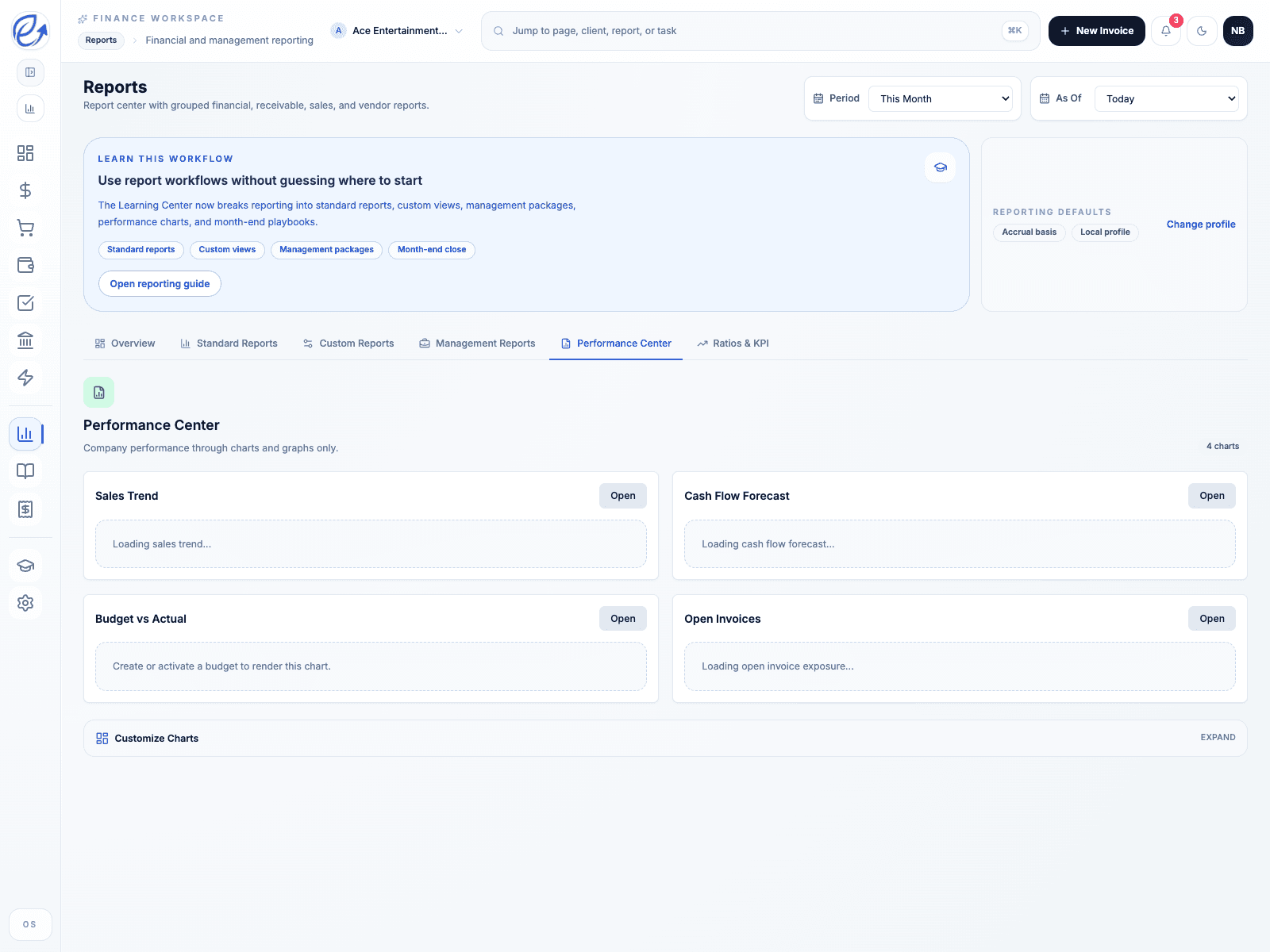Toggle dark mode with the moon icon
The height and width of the screenshot is (952, 1270).
[1202, 30]
